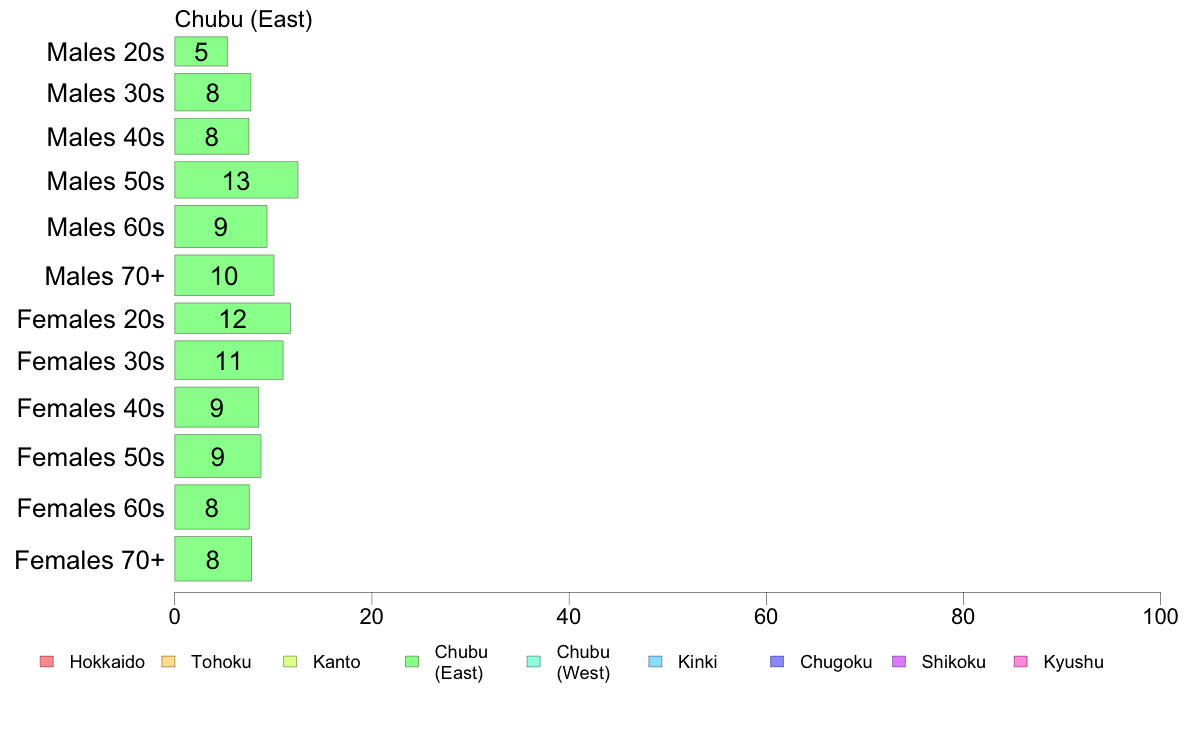Image resolution: width=1188 pixels, height=736 pixels.
Task: Select the Males 20s bar showing 5
Action: (201, 52)
